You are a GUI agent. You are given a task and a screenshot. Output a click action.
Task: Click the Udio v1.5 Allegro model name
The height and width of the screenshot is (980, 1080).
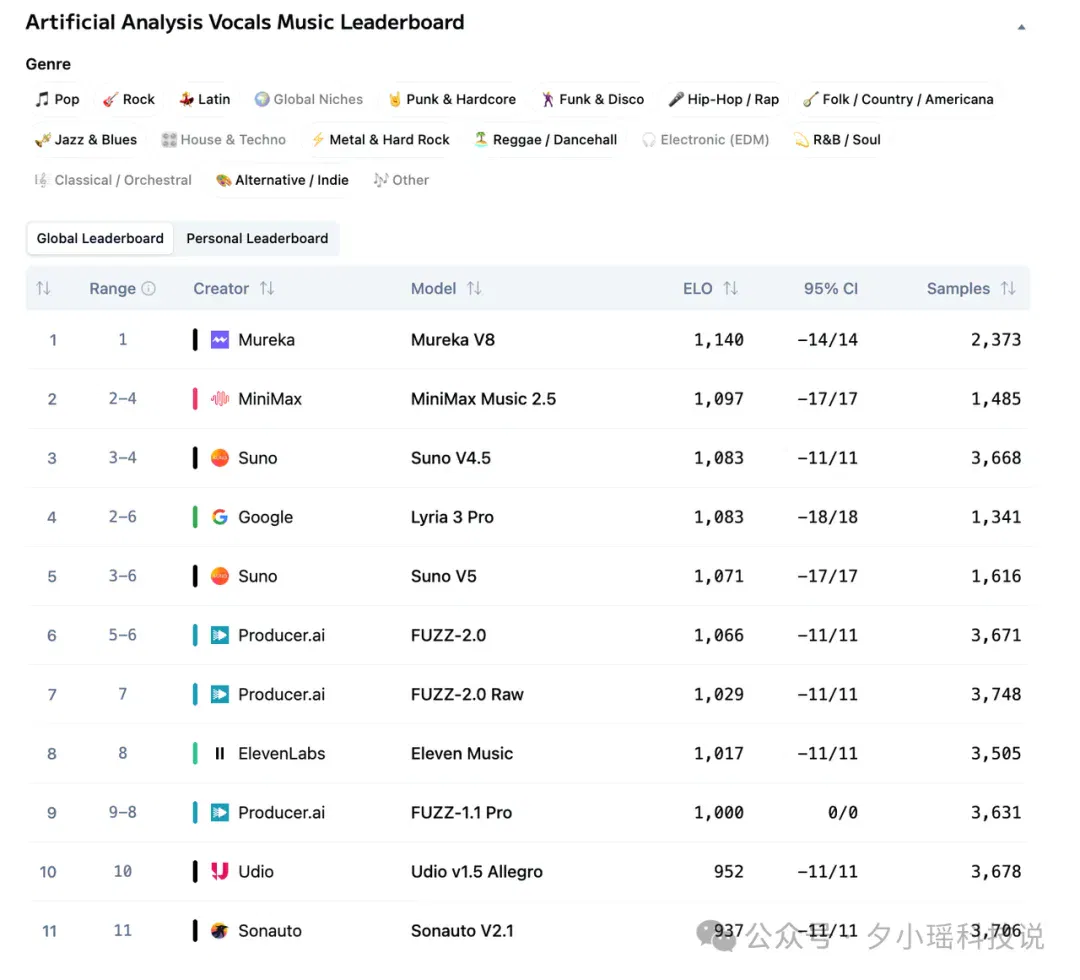[477, 871]
